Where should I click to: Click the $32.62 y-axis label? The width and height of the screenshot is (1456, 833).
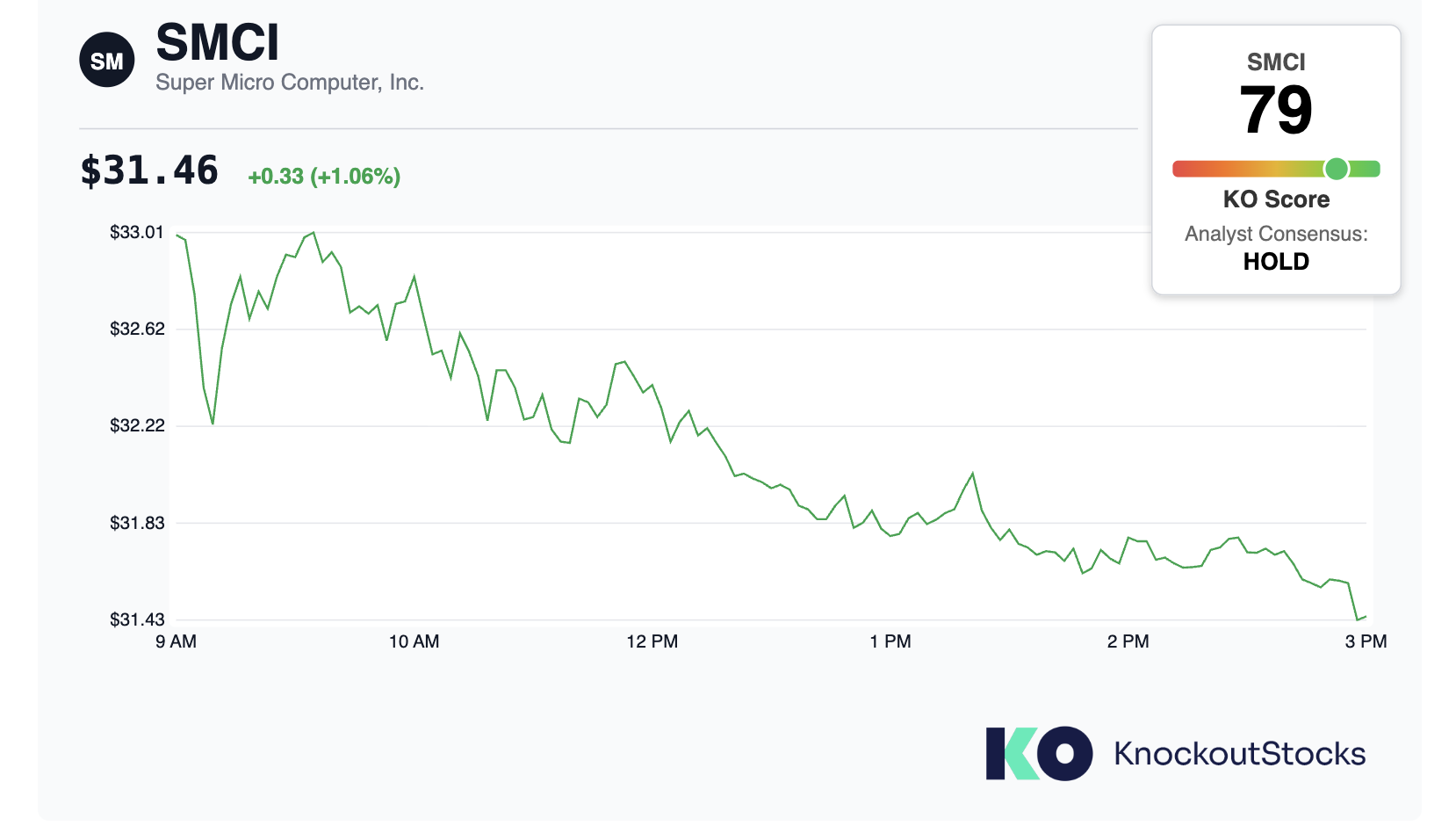[x=137, y=329]
